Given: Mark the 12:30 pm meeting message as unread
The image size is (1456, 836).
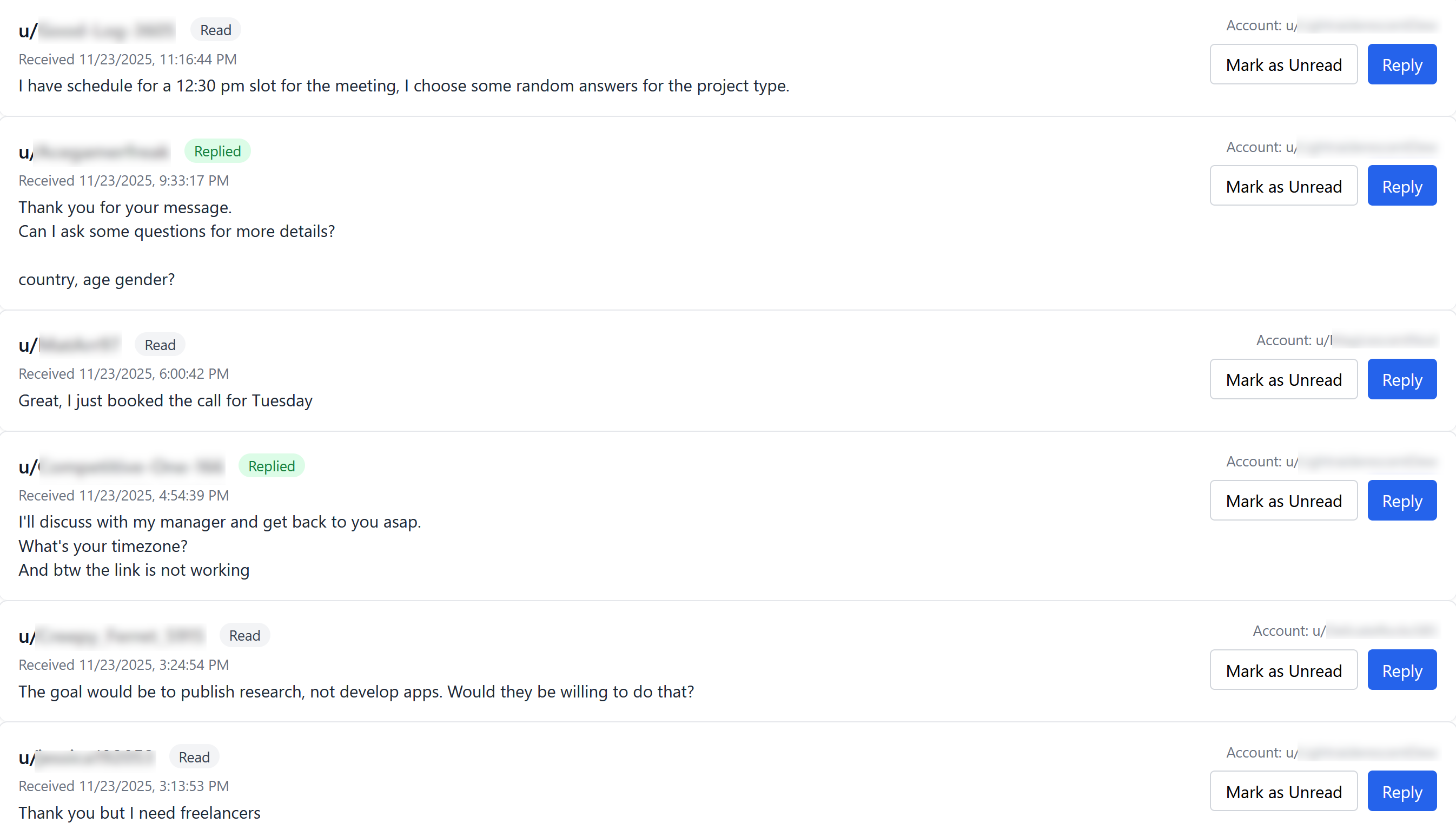Looking at the screenshot, I should [x=1283, y=64].
